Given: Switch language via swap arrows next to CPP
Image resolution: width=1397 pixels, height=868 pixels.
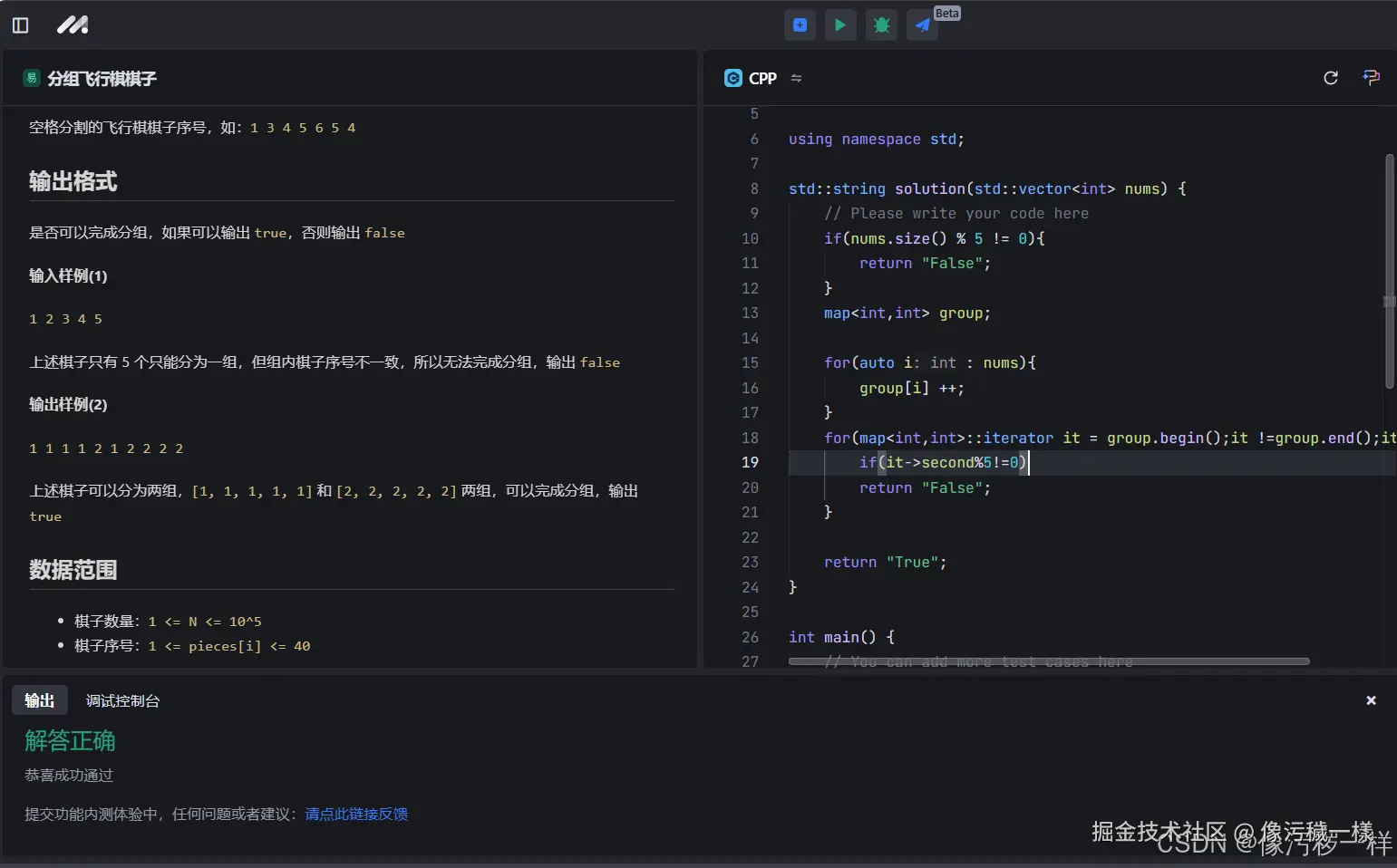Looking at the screenshot, I should click(796, 78).
